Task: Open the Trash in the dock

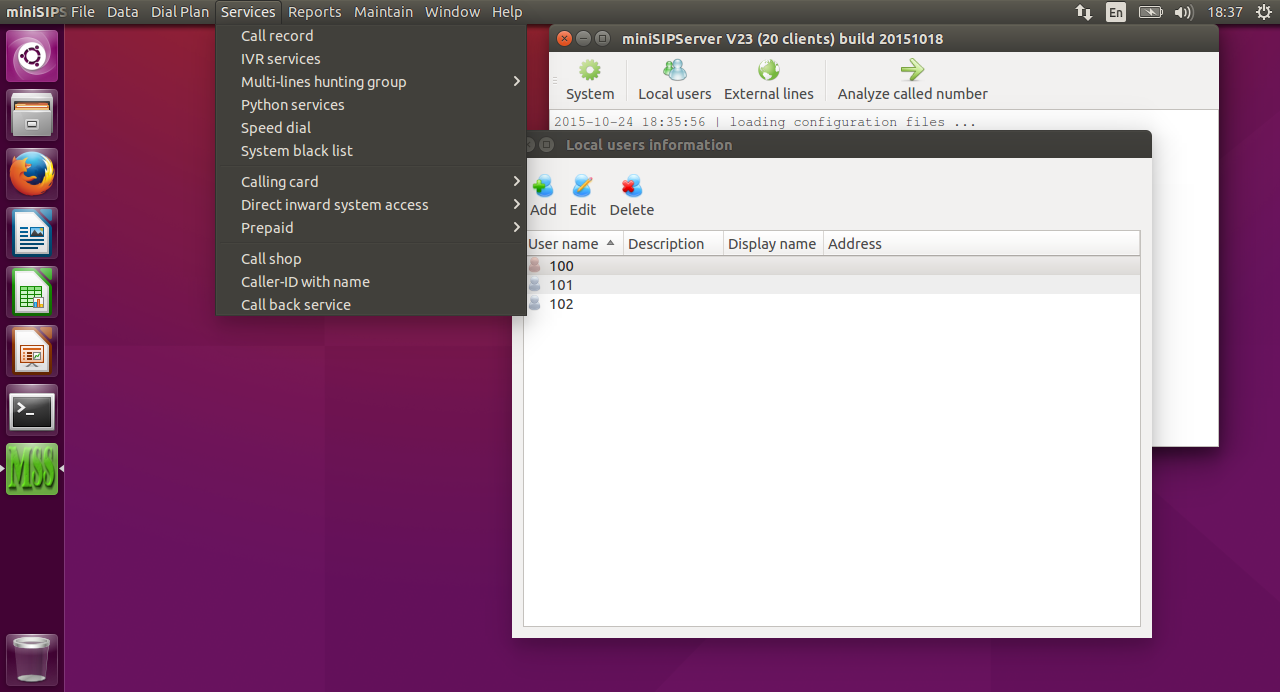Action: [32, 660]
